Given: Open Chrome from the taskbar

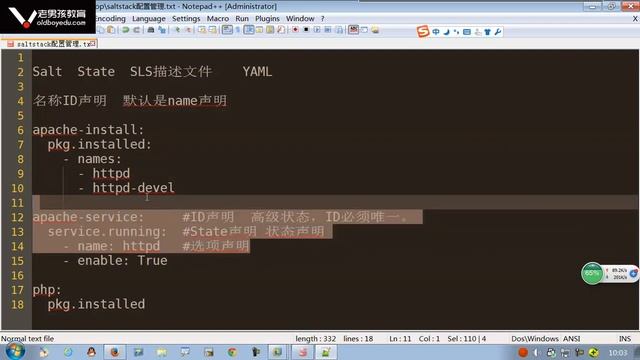Looking at the screenshot, I should click(x=232, y=352).
